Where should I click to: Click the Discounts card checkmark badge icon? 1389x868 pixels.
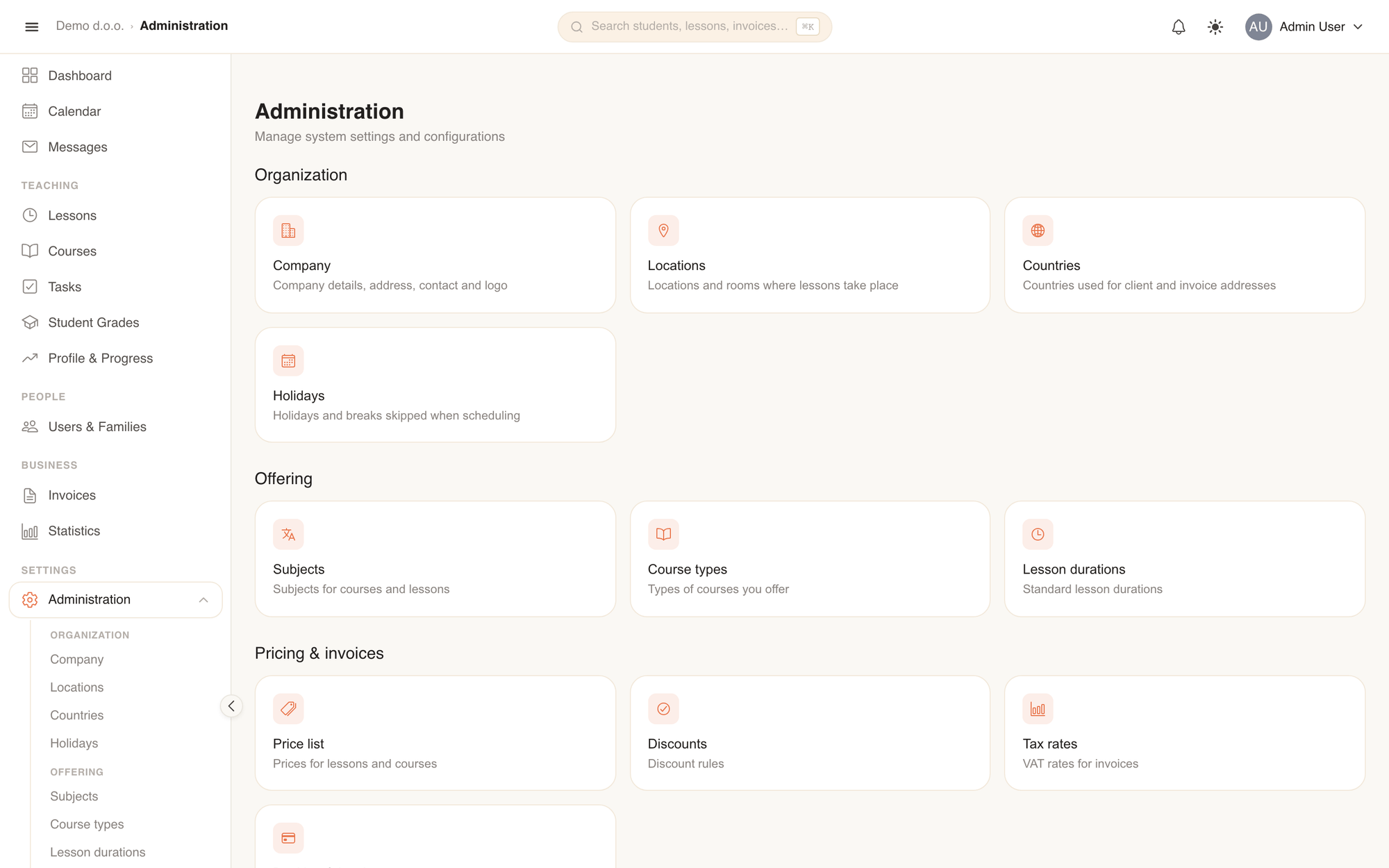(x=663, y=709)
